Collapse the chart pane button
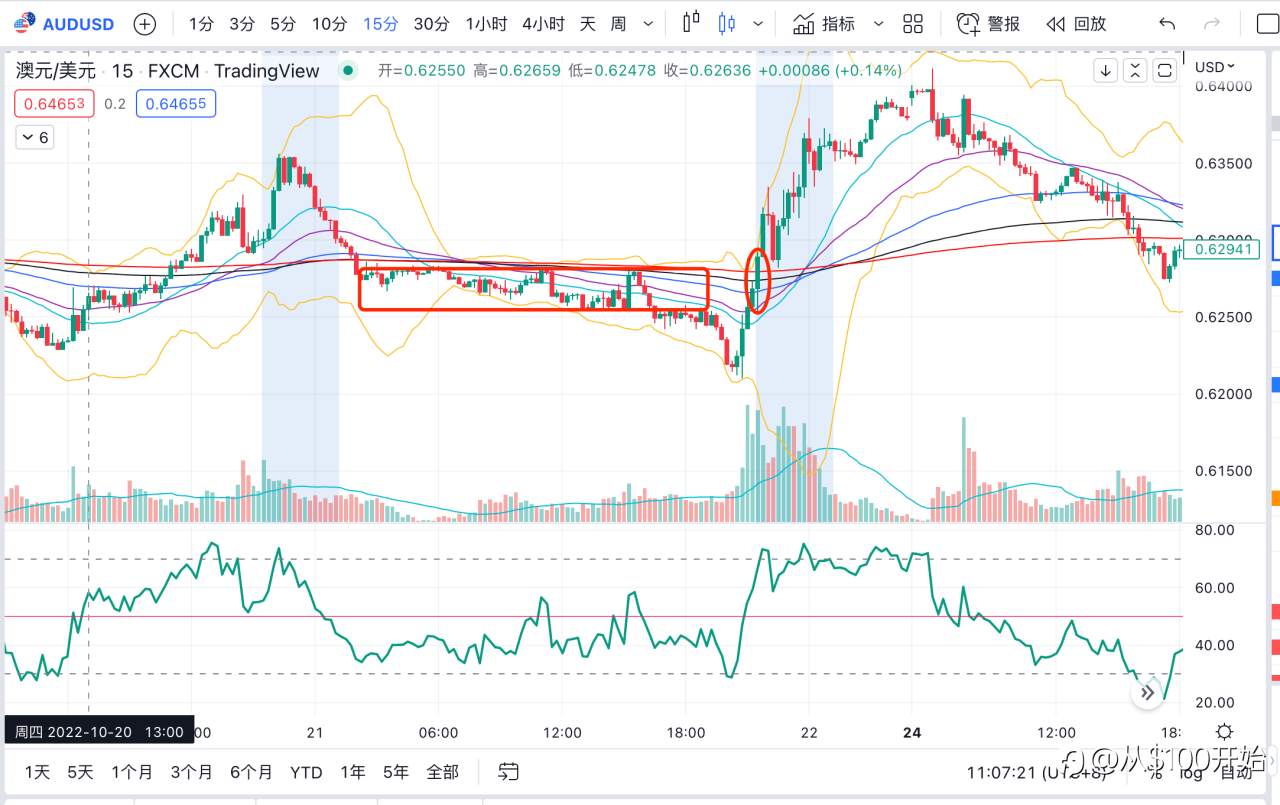 coord(1135,70)
